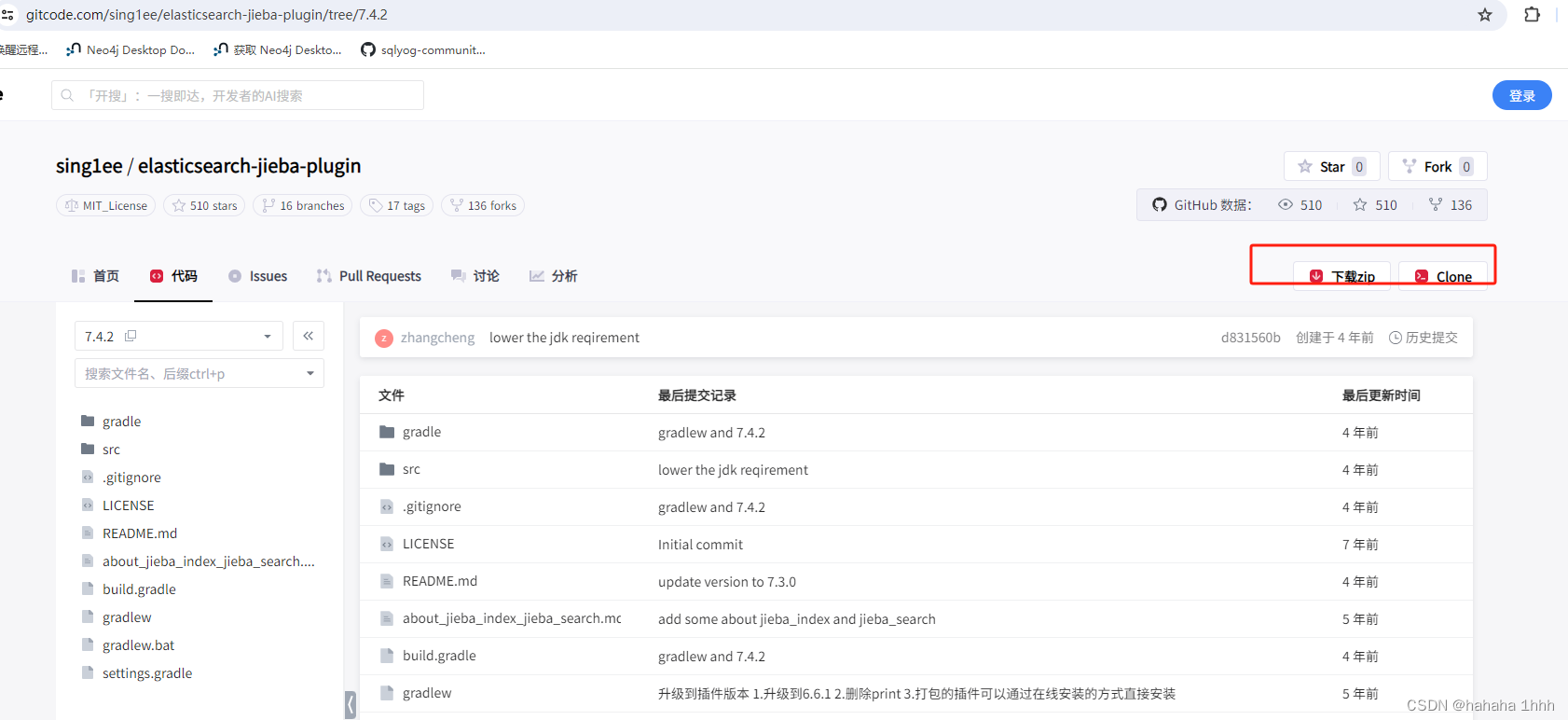
Task: Select about_jieba_index_jieba_search in the tree
Action: (198, 561)
